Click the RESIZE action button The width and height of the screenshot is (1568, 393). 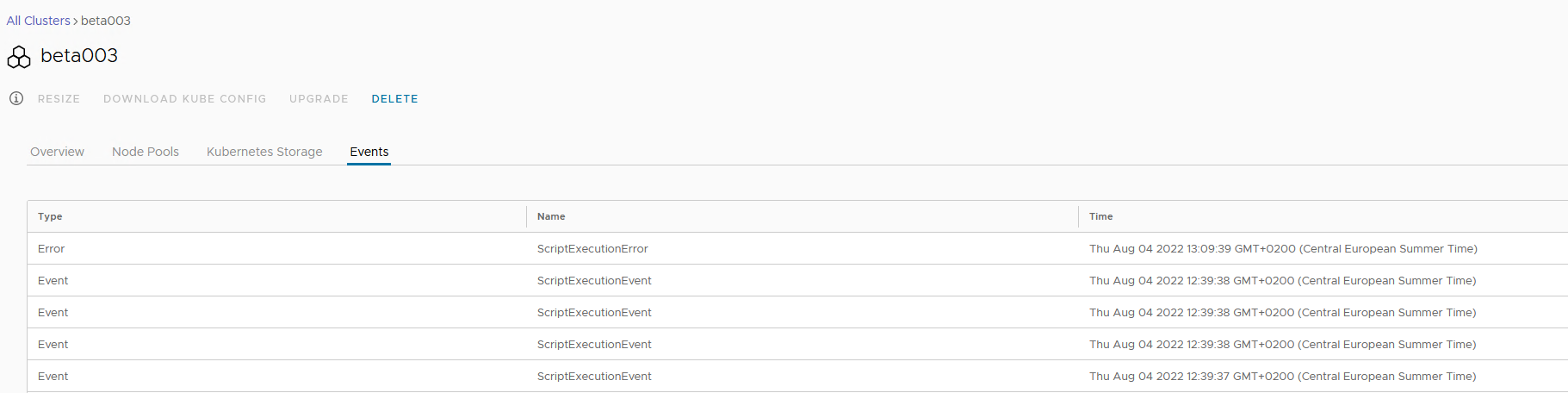pyautogui.click(x=59, y=99)
